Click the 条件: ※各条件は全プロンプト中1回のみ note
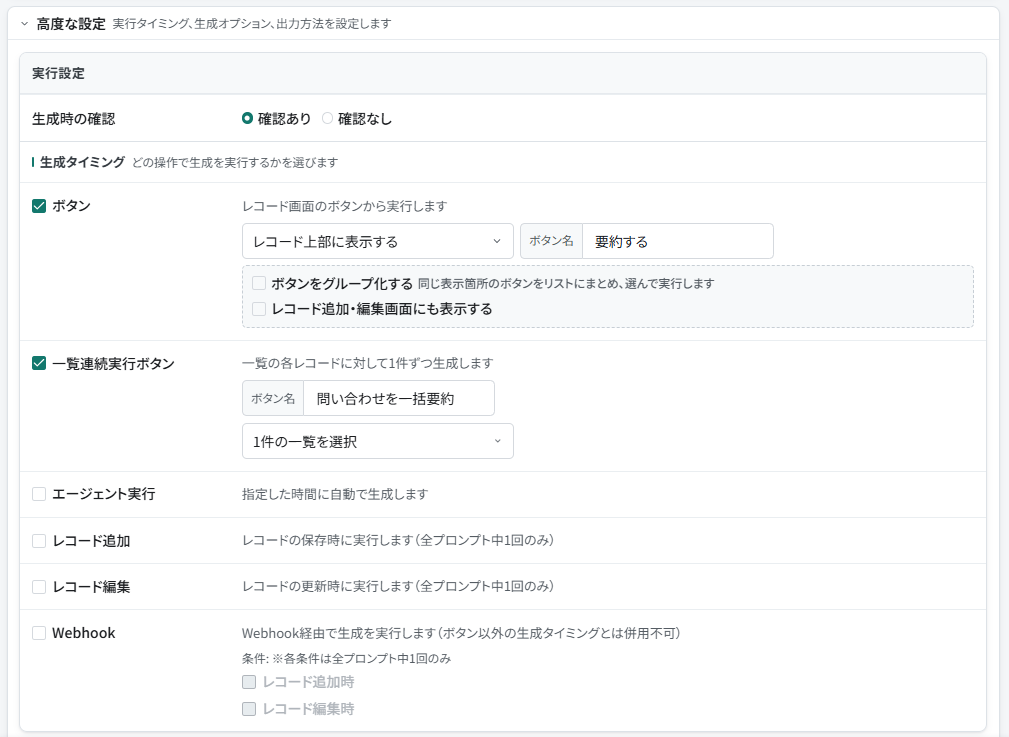Viewport: 1009px width, 737px height. [346, 658]
